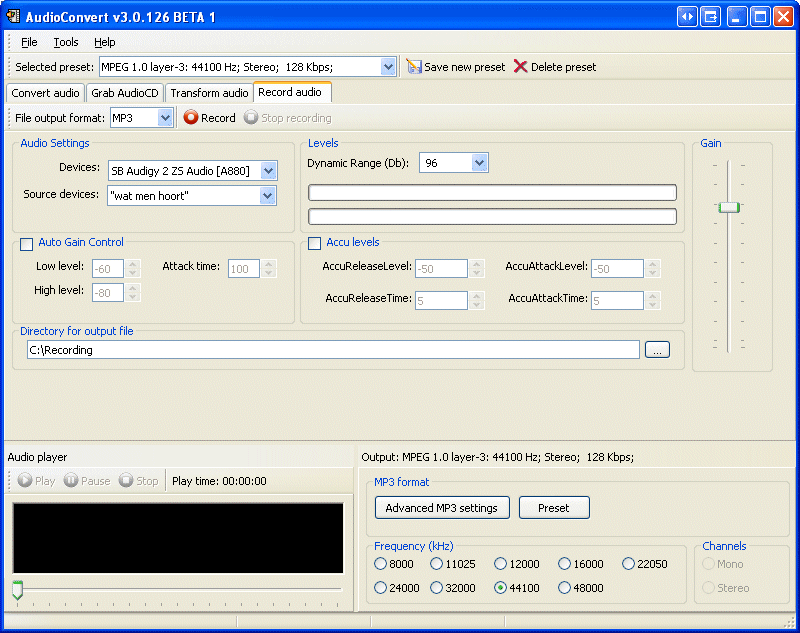Click the Low level spinner

coord(133,268)
